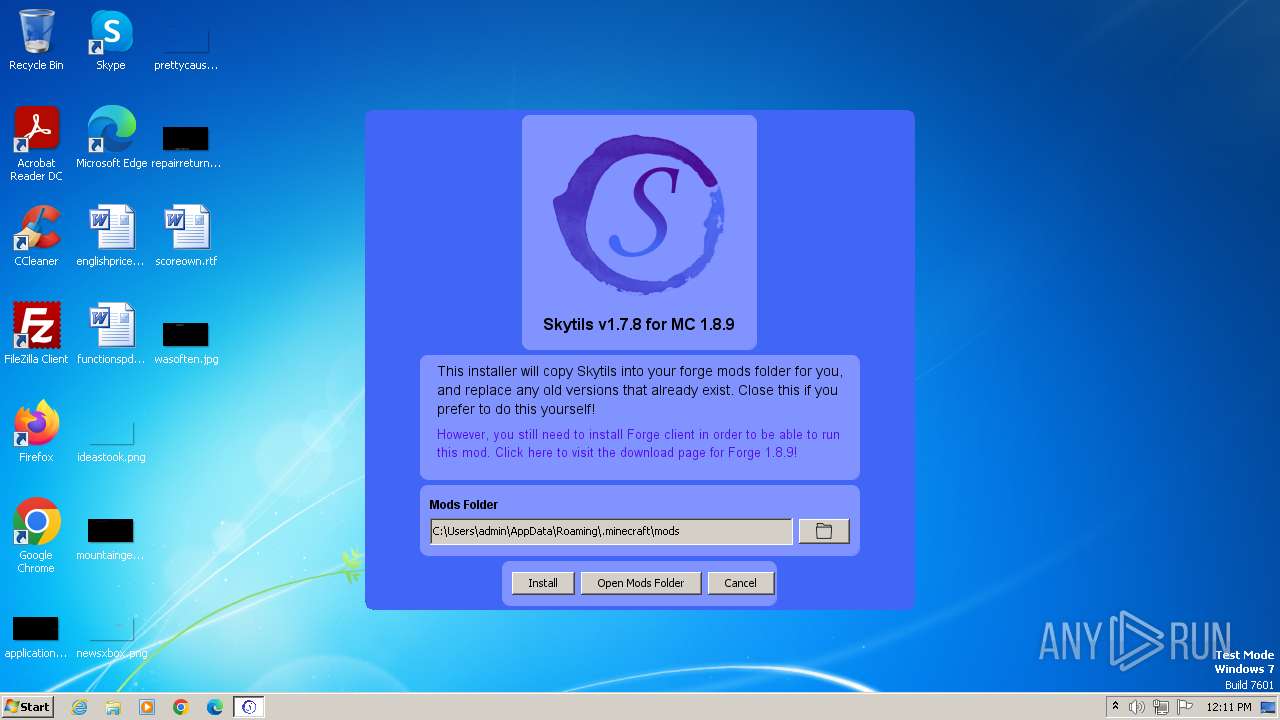The width and height of the screenshot is (1280, 720).
Task: Click the taskbar clock showing 12:11 PM
Action: [x=1228, y=707]
